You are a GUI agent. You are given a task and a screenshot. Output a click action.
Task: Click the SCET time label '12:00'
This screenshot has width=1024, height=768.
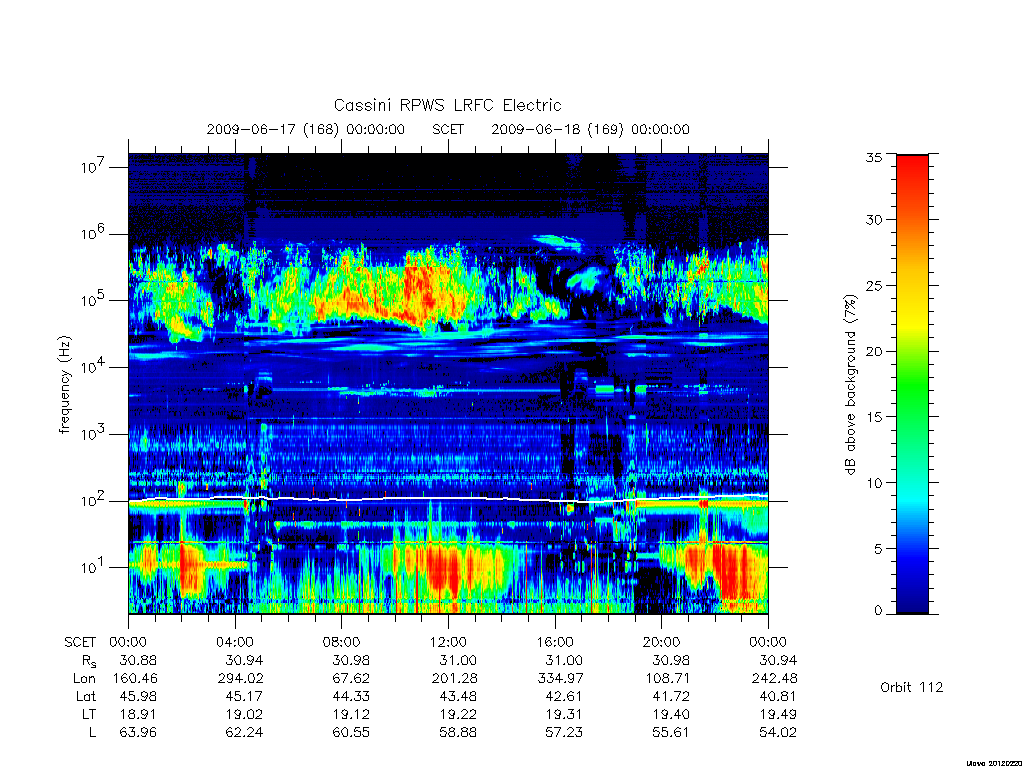(448, 642)
